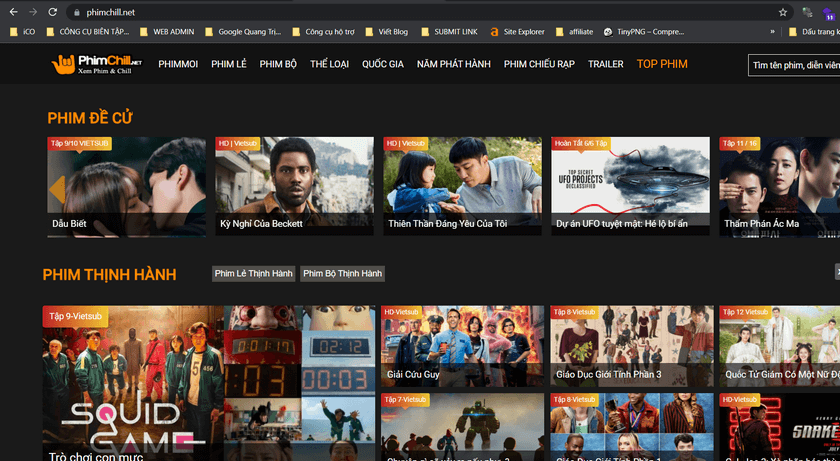
Task: Click the orange previous-slide arrow in Phim Đề Cử
Action: (x=57, y=190)
